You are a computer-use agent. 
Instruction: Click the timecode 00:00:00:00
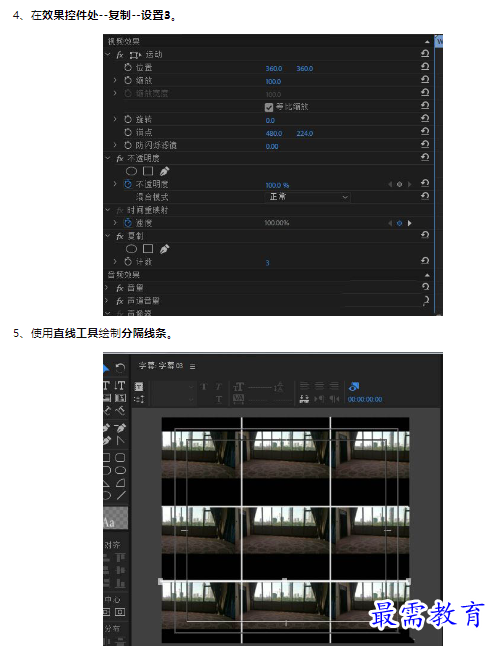click(x=365, y=399)
